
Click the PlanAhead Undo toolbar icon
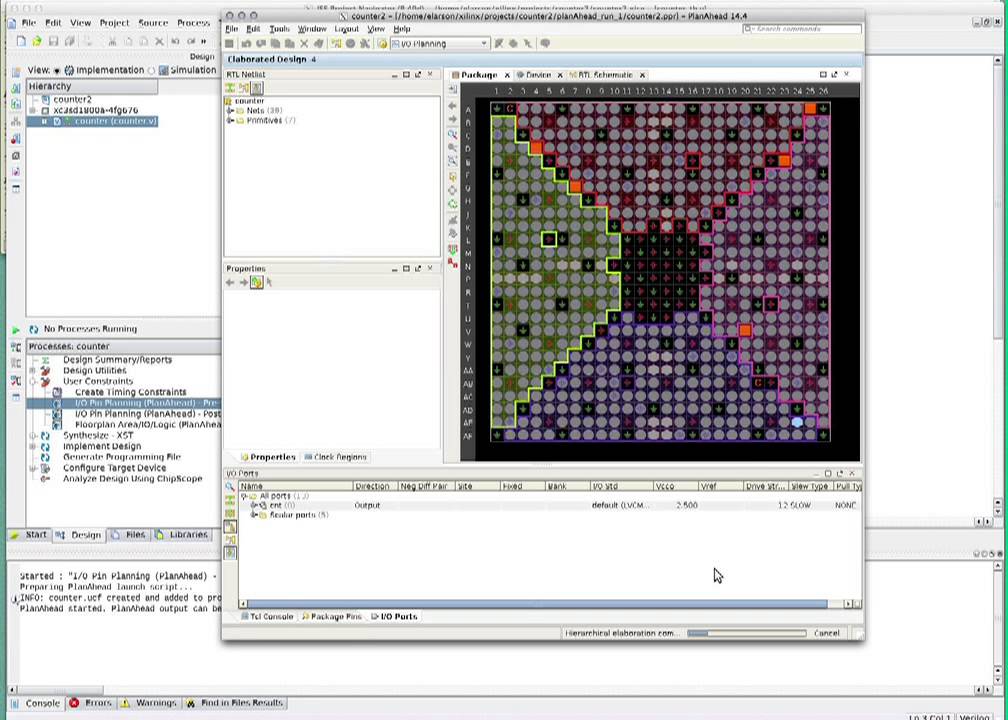(x=247, y=44)
